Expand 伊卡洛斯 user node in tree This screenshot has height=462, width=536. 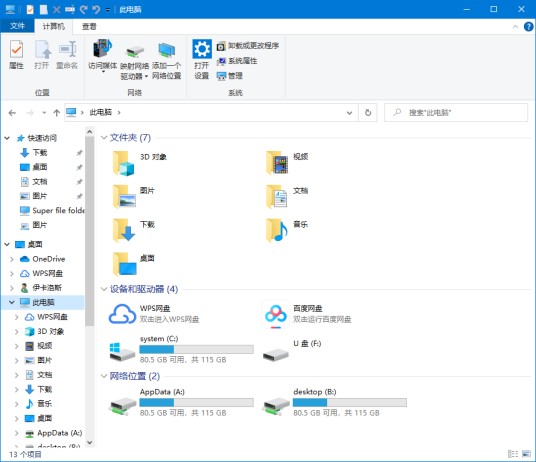coord(12,288)
